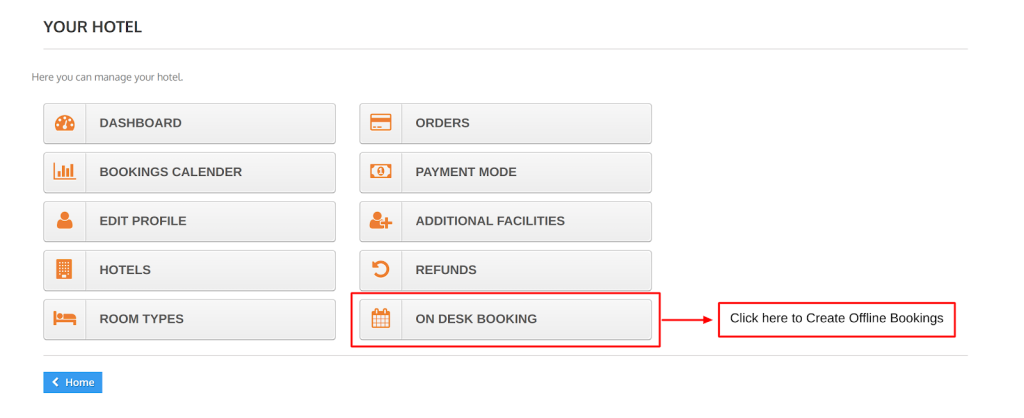Click the On Desk Booking calendar icon
The image size is (1024, 418).
(x=381, y=319)
